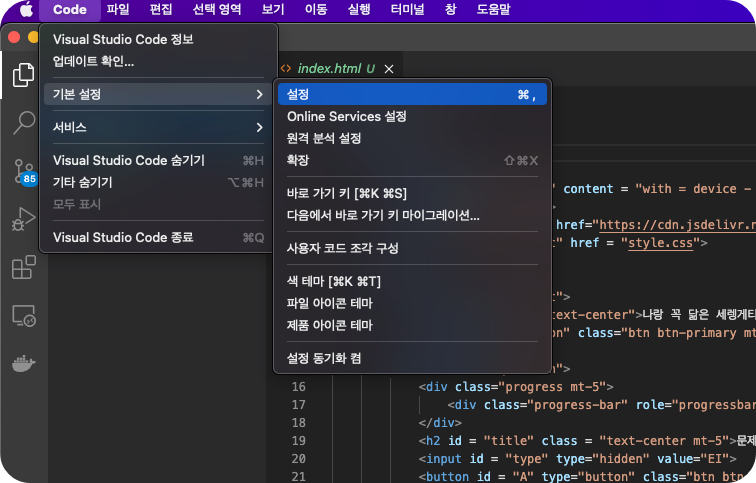Open the 선택 영역 menu
This screenshot has width=756, height=483.
click(216, 9)
